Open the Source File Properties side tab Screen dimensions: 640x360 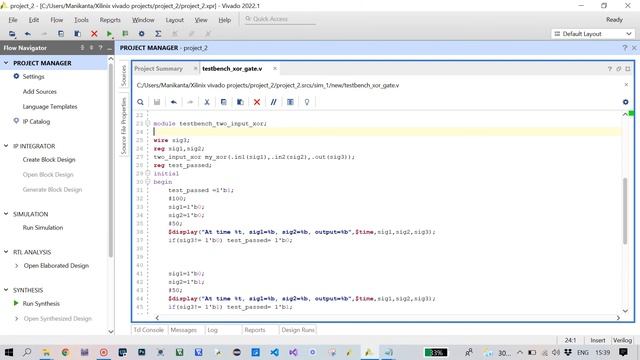tap(124, 126)
